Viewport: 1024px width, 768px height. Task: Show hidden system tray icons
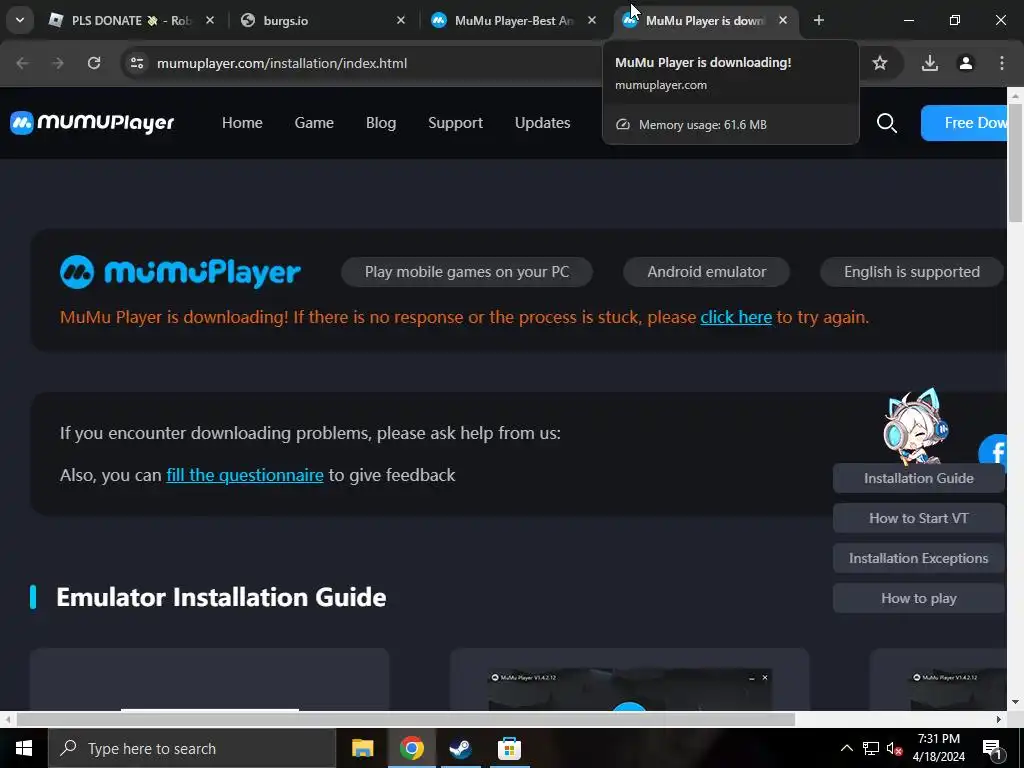pos(846,748)
